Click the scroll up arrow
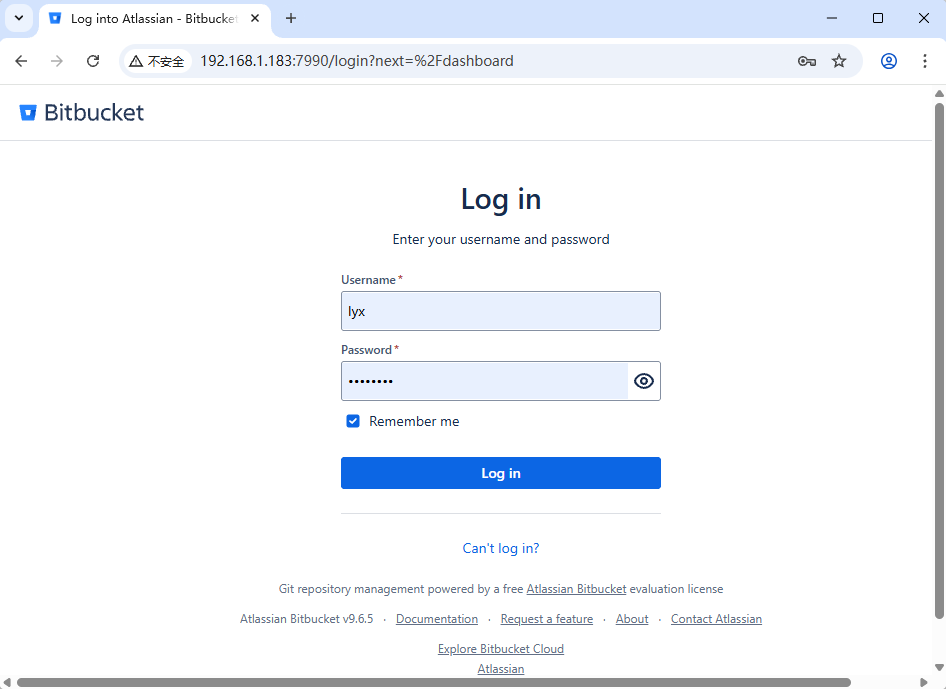Viewport: 946px width, 689px height. point(939,94)
